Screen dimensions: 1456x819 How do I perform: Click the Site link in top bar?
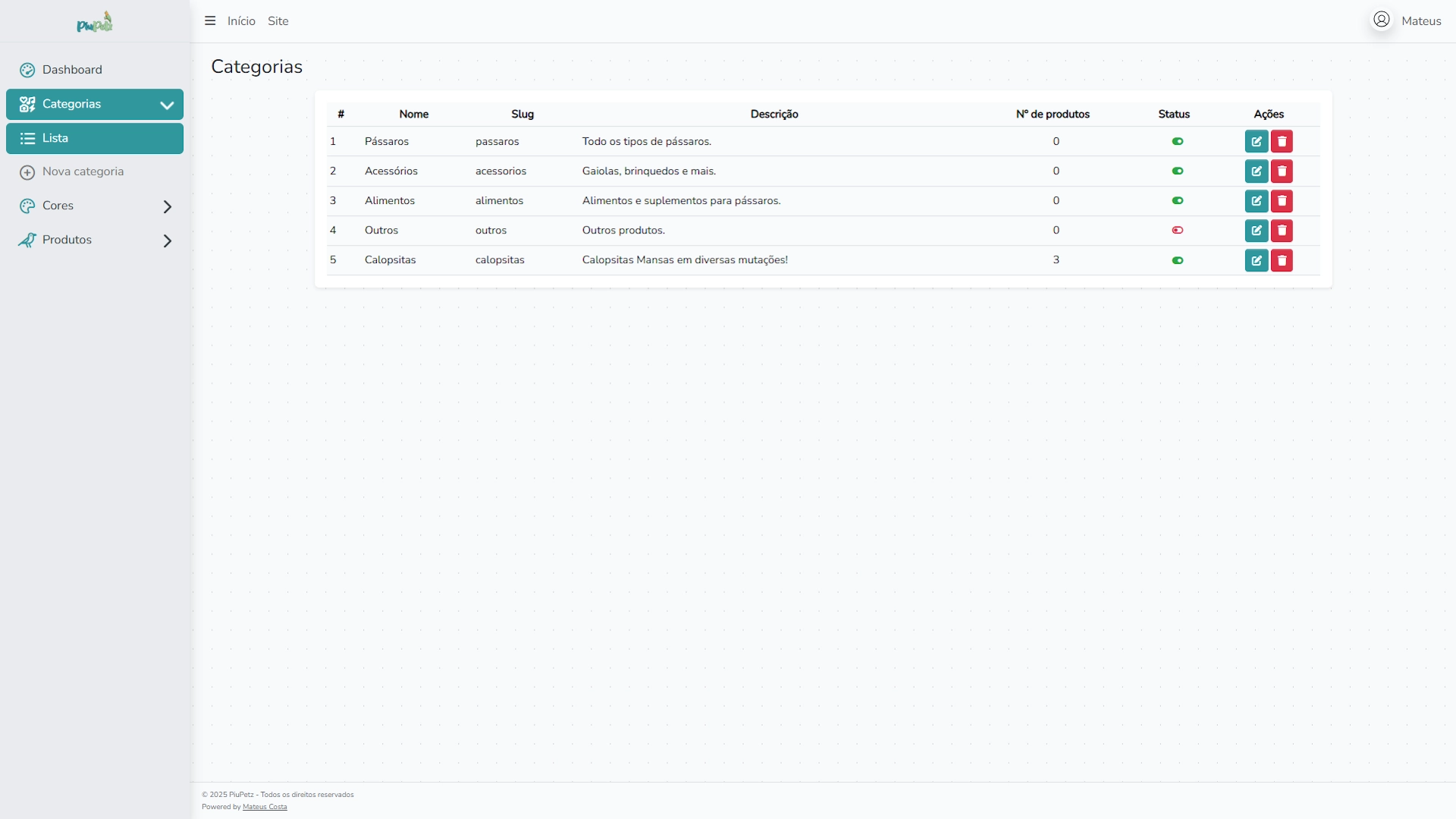(278, 21)
